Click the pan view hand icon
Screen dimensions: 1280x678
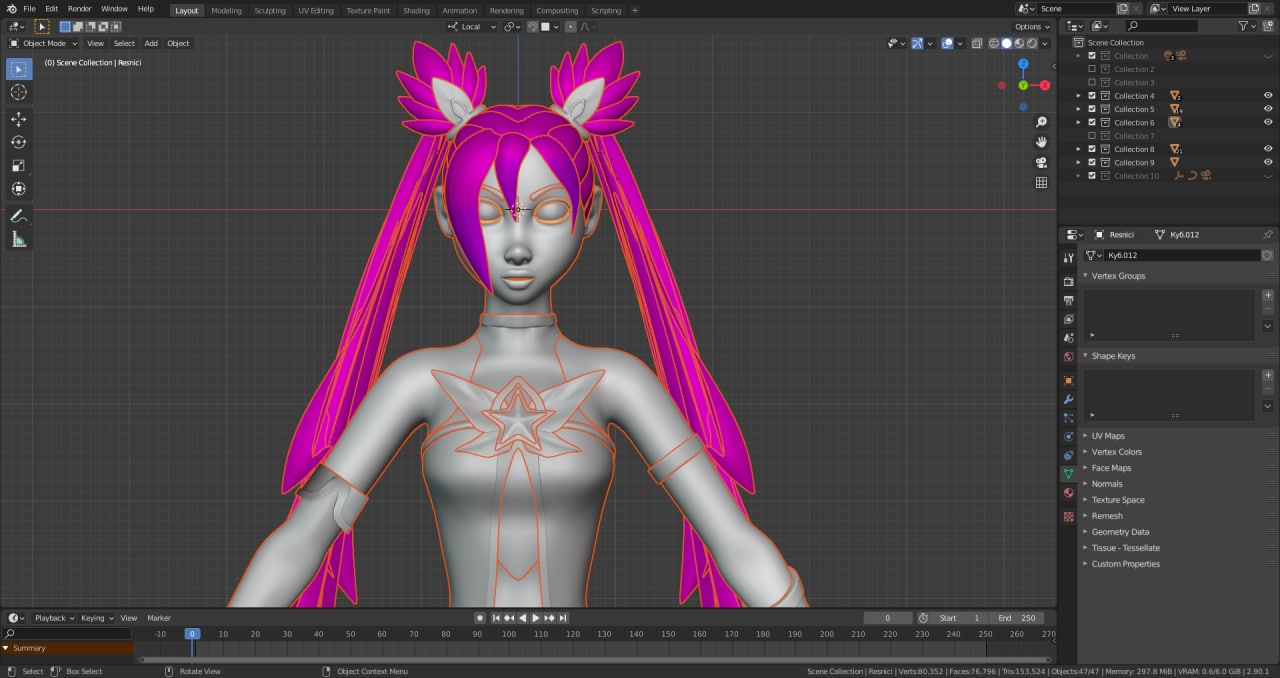coord(1041,142)
